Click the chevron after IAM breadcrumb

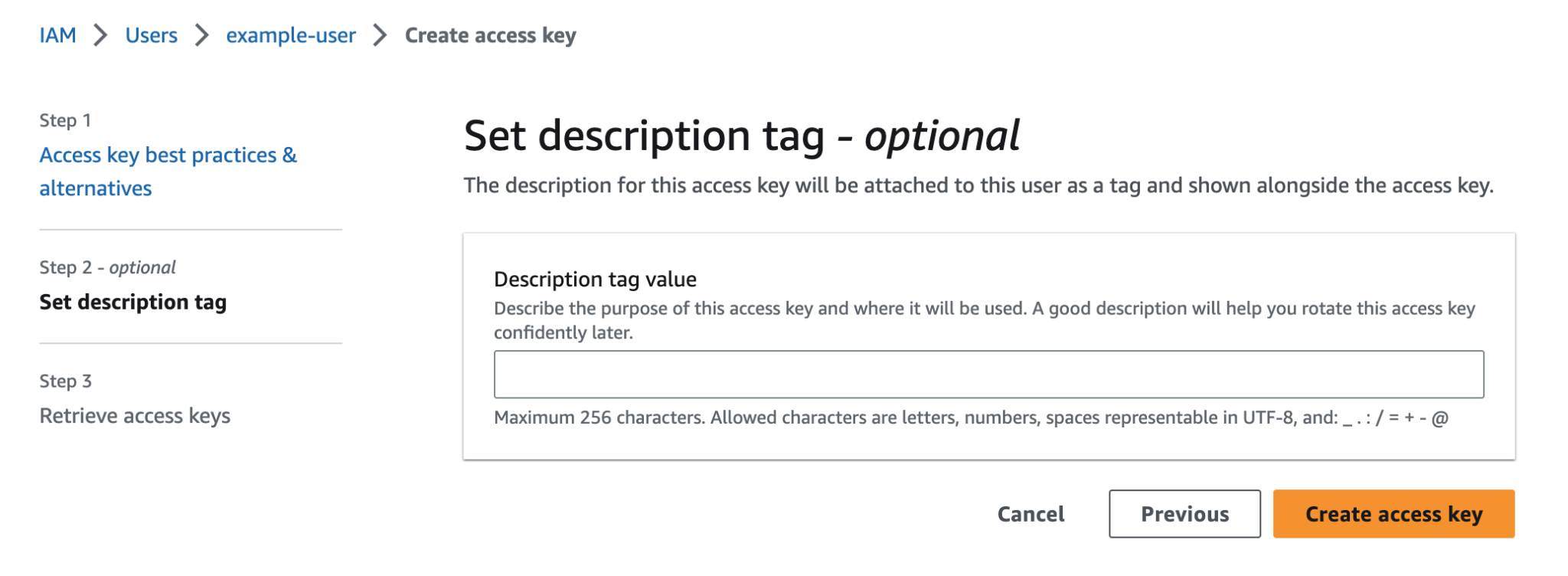click(100, 35)
